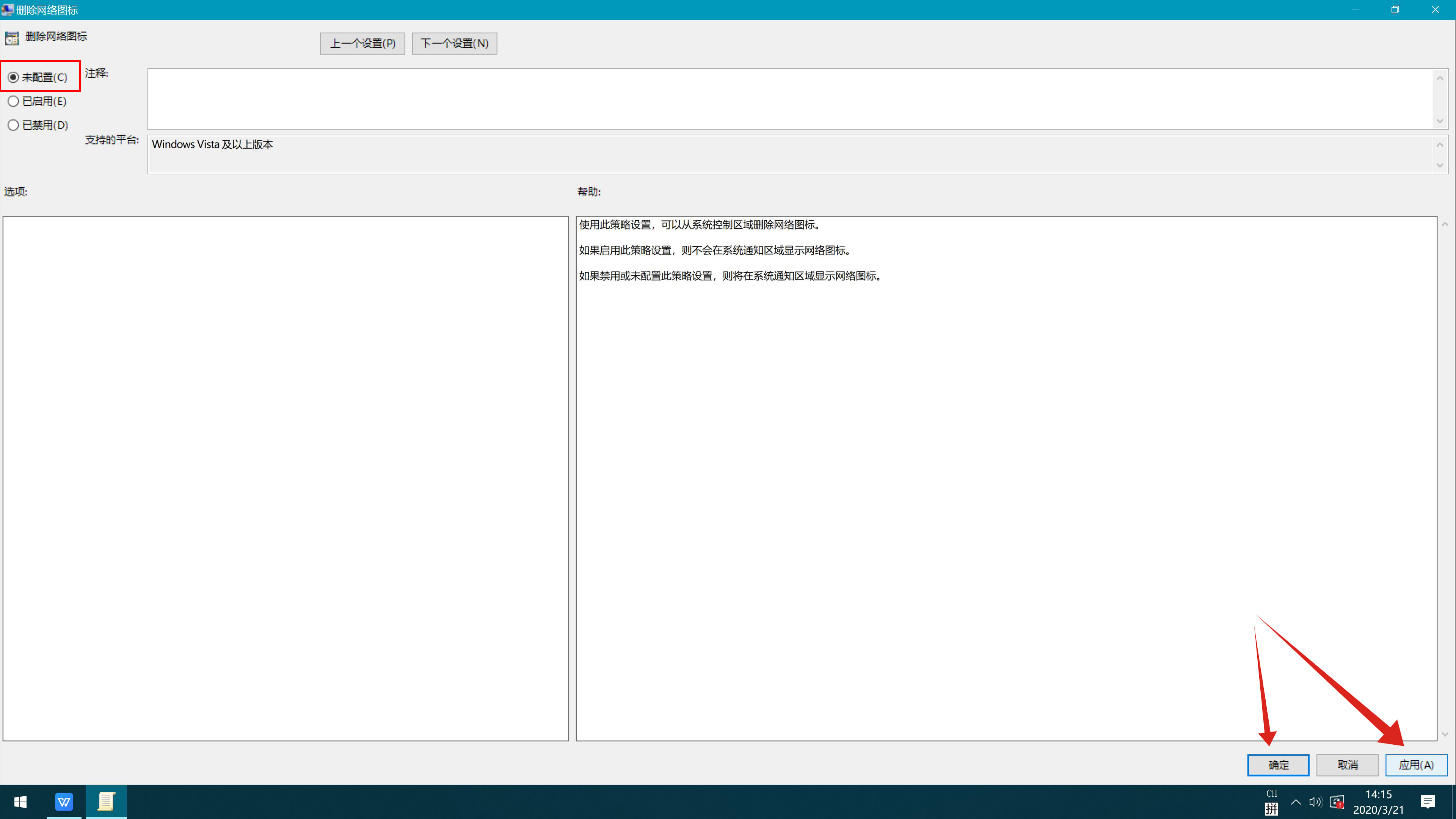Show hidden tray icons
The image size is (1456, 819).
1296,802
